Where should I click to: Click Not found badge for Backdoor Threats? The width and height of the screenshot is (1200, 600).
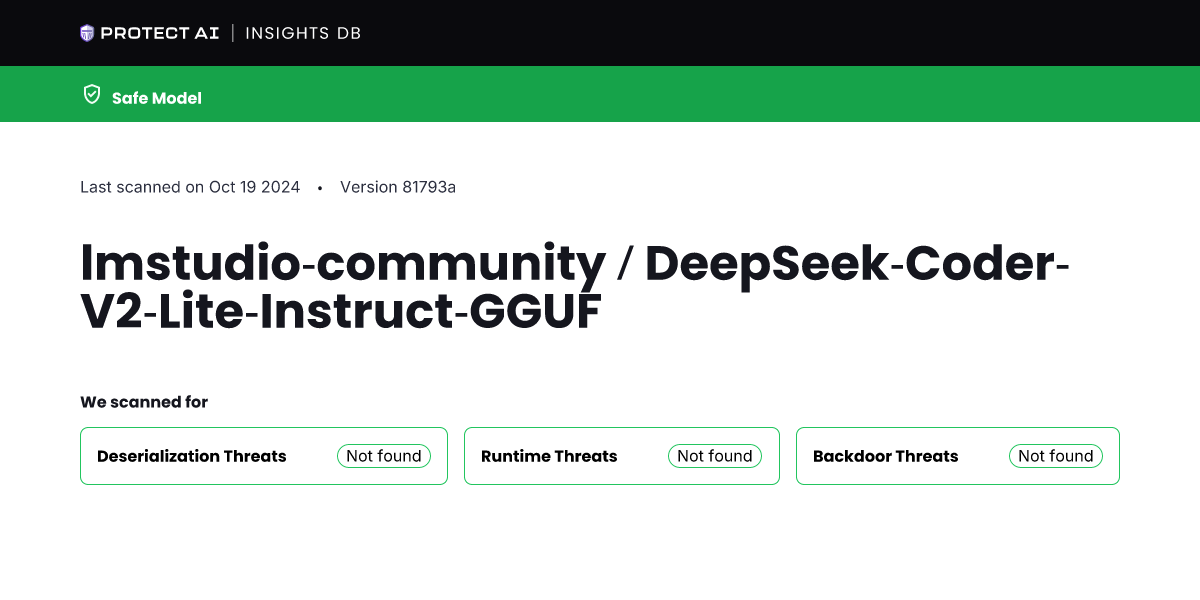pyautogui.click(x=1056, y=456)
